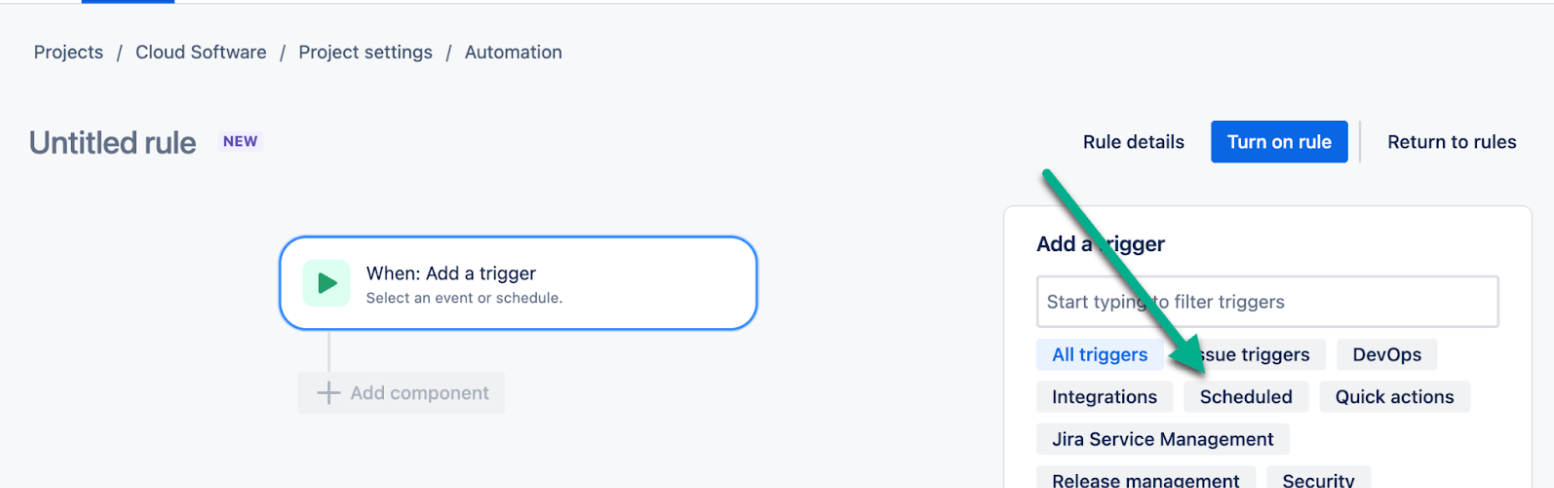Viewport: 1554px width, 488px height.
Task: Choose the Scheduled trigger category
Action: pos(1246,397)
